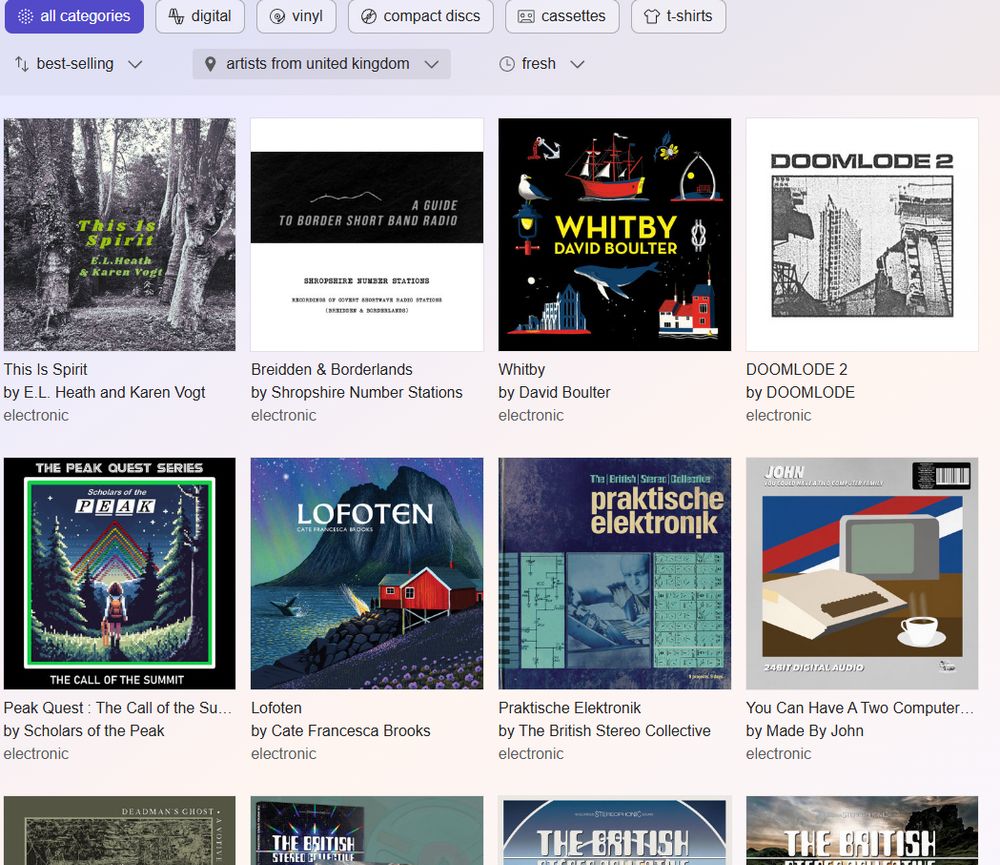The width and height of the screenshot is (1000, 865).
Task: Click by The British Stereo Collective
Action: (x=605, y=730)
